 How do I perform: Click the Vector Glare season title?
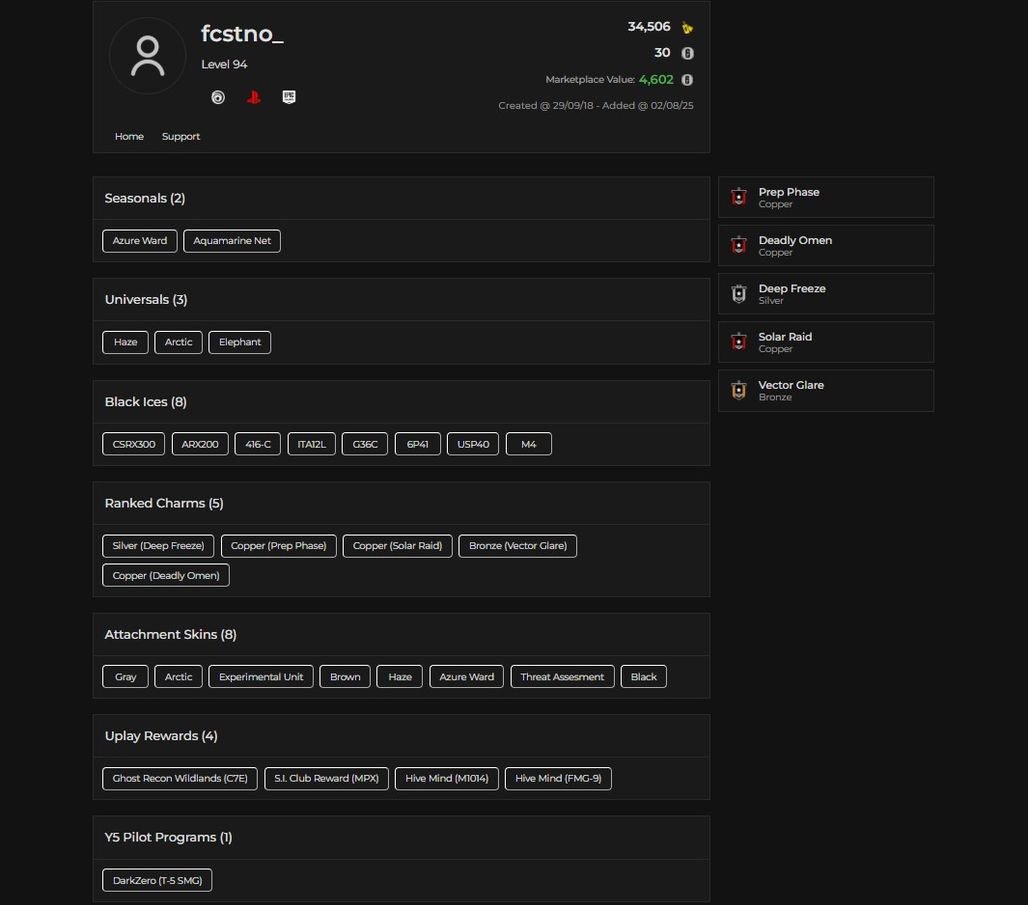[x=791, y=385]
